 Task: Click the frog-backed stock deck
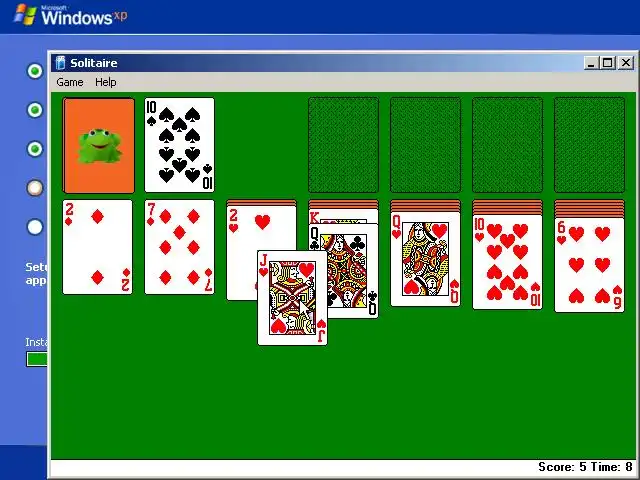tap(98, 145)
